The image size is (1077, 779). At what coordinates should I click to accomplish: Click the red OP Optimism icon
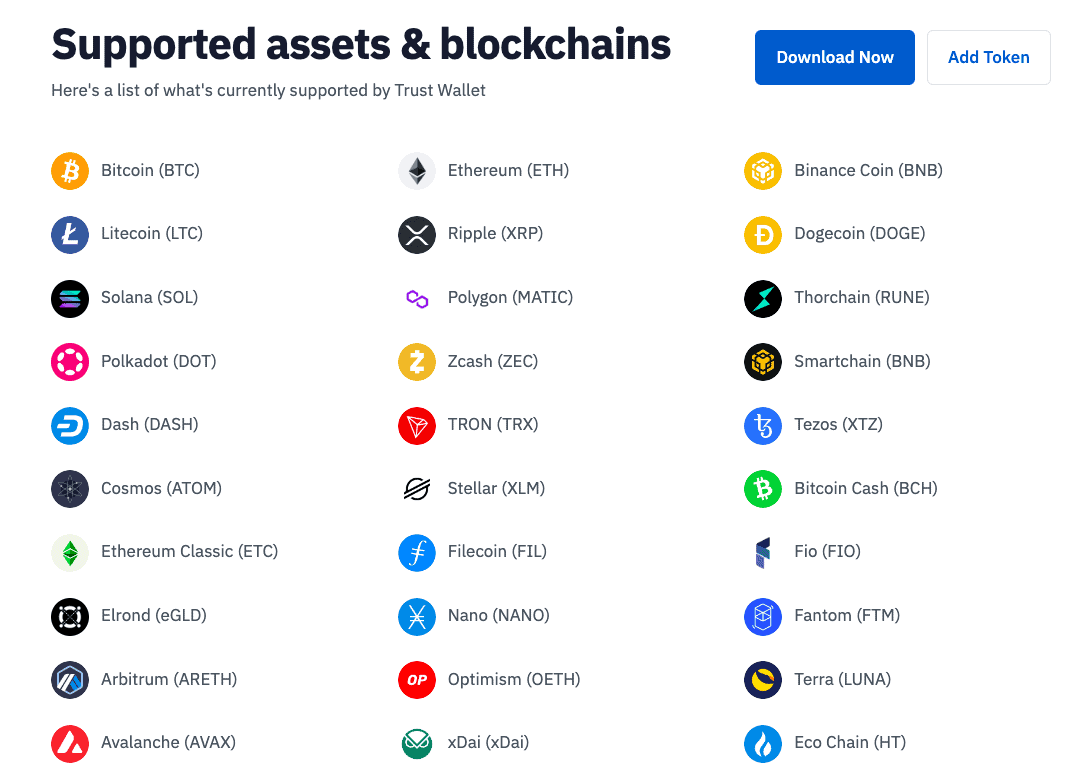click(x=417, y=680)
